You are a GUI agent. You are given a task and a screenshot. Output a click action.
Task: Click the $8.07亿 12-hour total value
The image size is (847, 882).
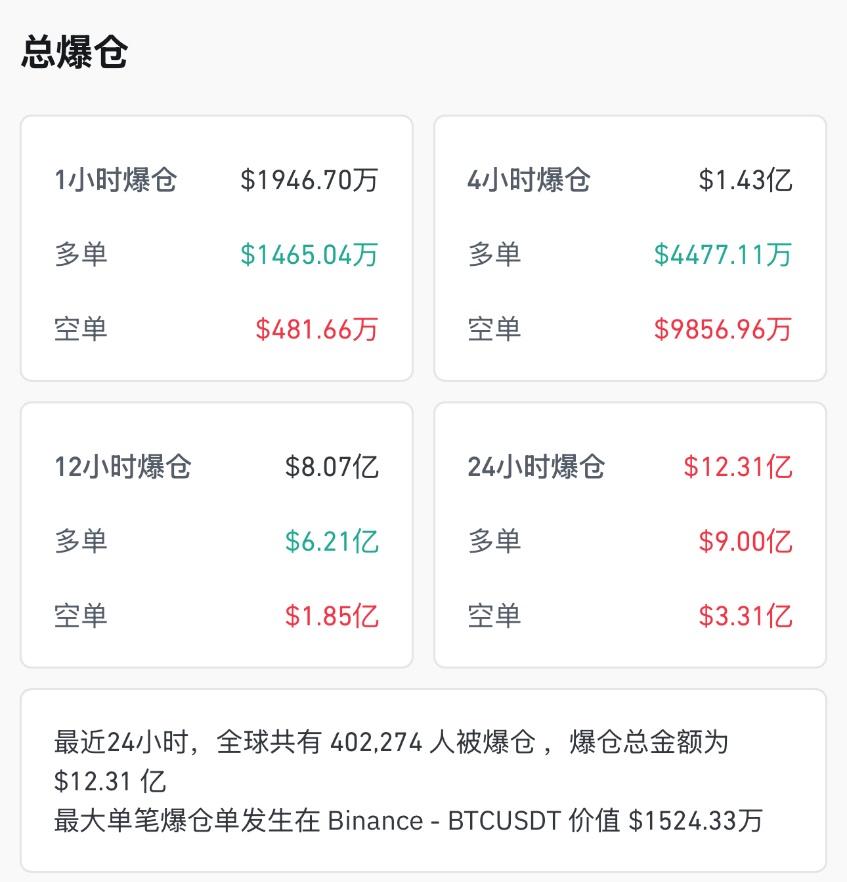pyautogui.click(x=332, y=466)
